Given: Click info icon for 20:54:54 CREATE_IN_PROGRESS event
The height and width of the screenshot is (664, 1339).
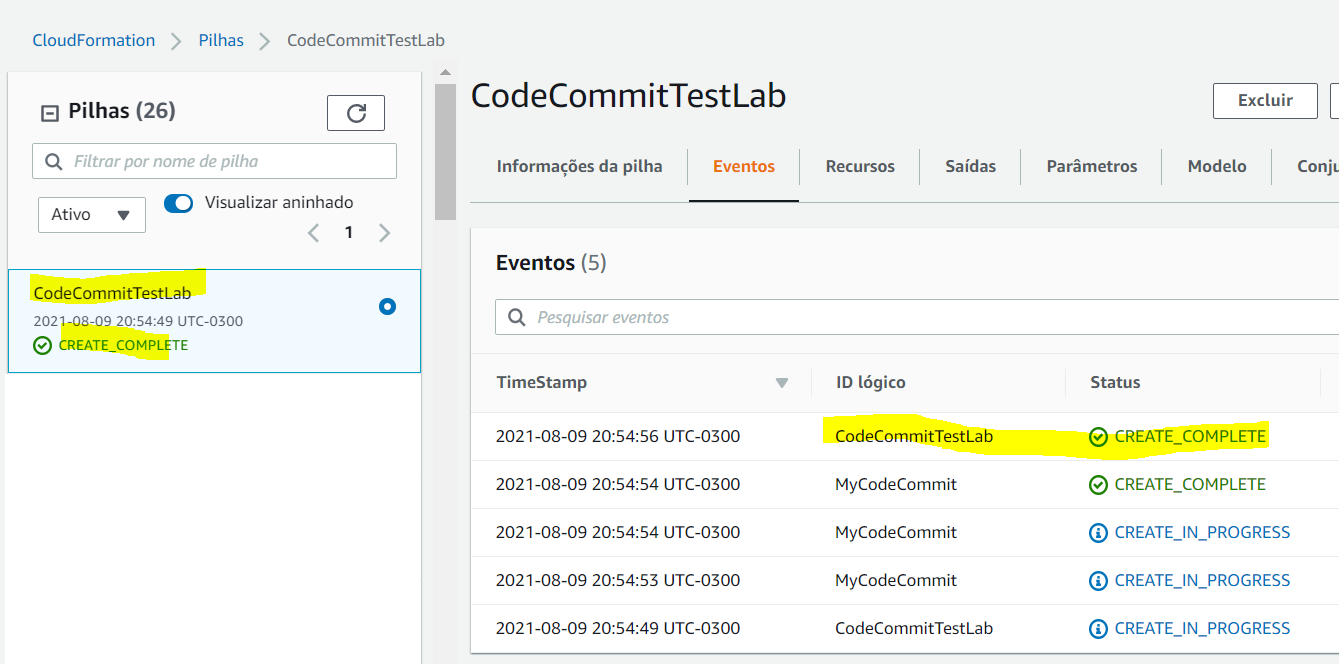Looking at the screenshot, I should point(1098,533).
